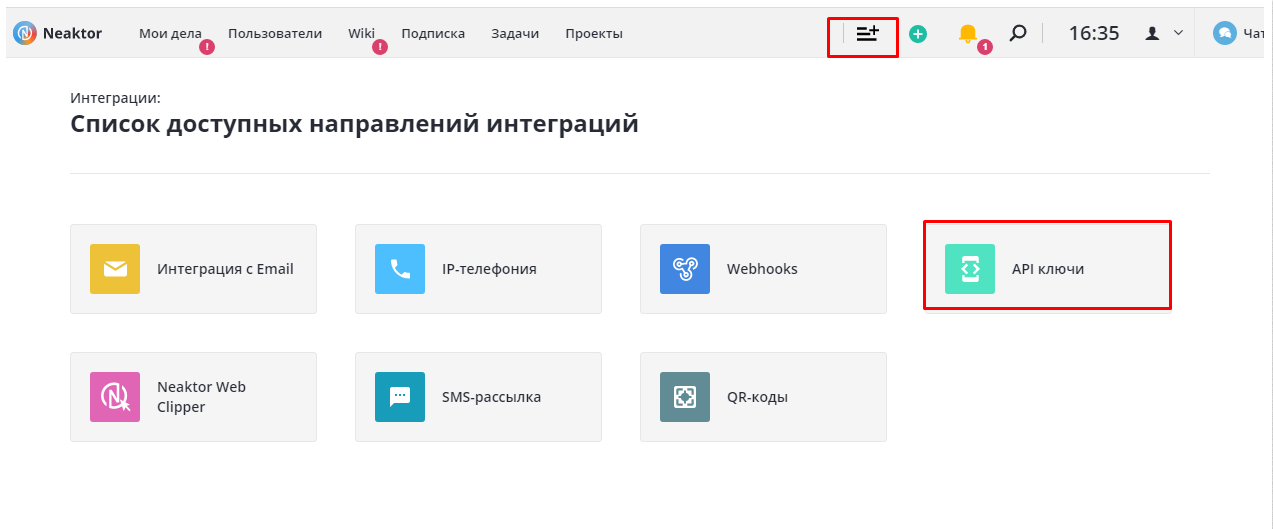1273x529 pixels.
Task: Open the Чат panel button
Action: point(1240,33)
